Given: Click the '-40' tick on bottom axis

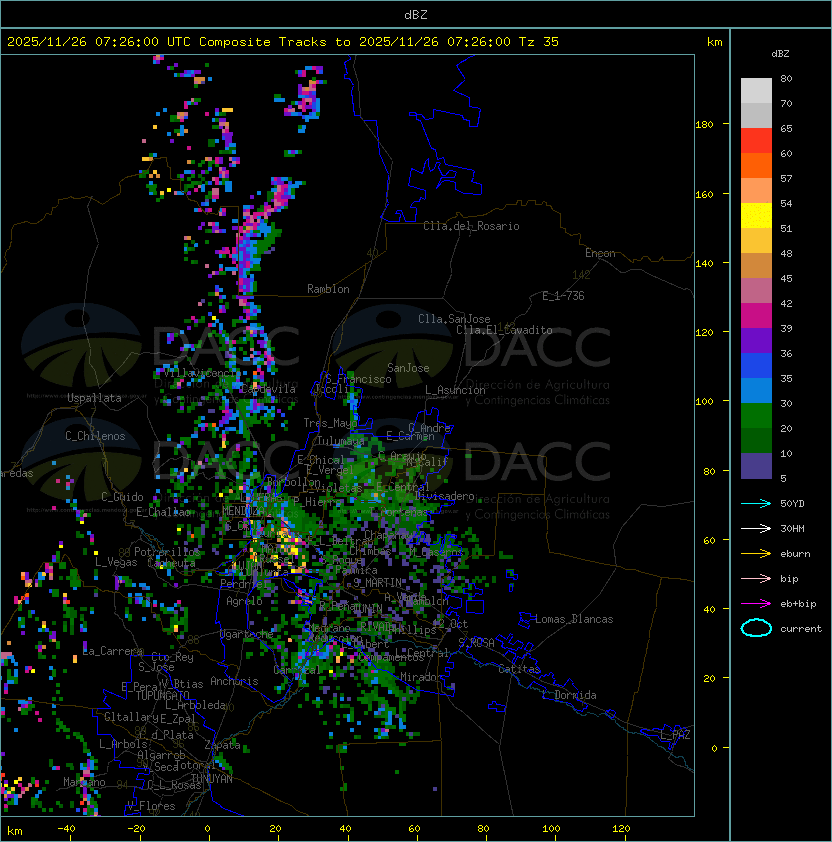Looking at the screenshot, I should 66,829.
